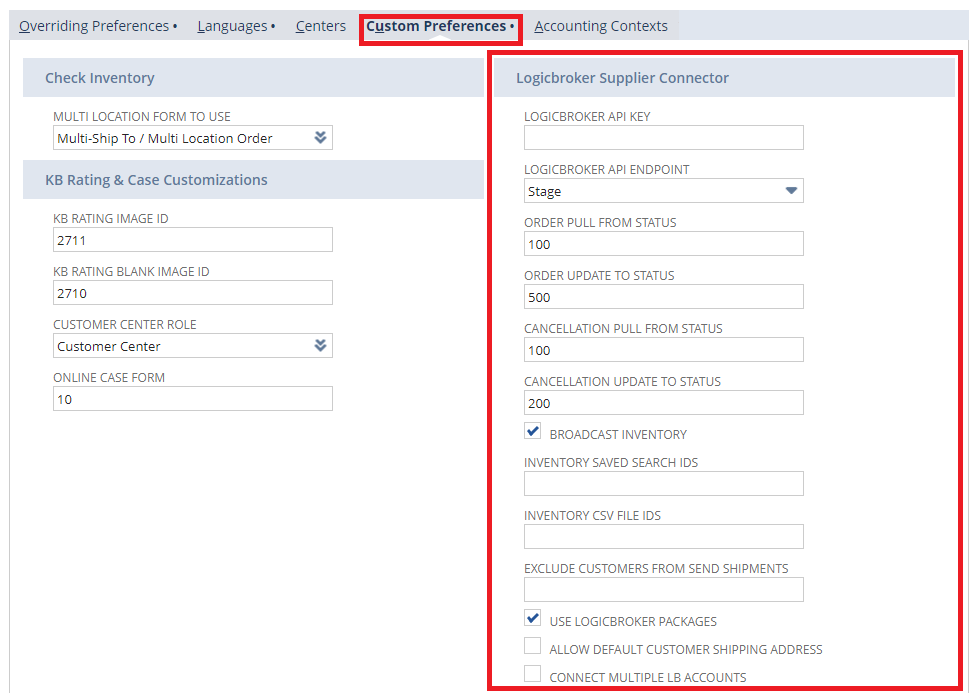Image resolution: width=975 pixels, height=693 pixels.
Task: Select the Custom Preferences tab
Action: coord(439,26)
